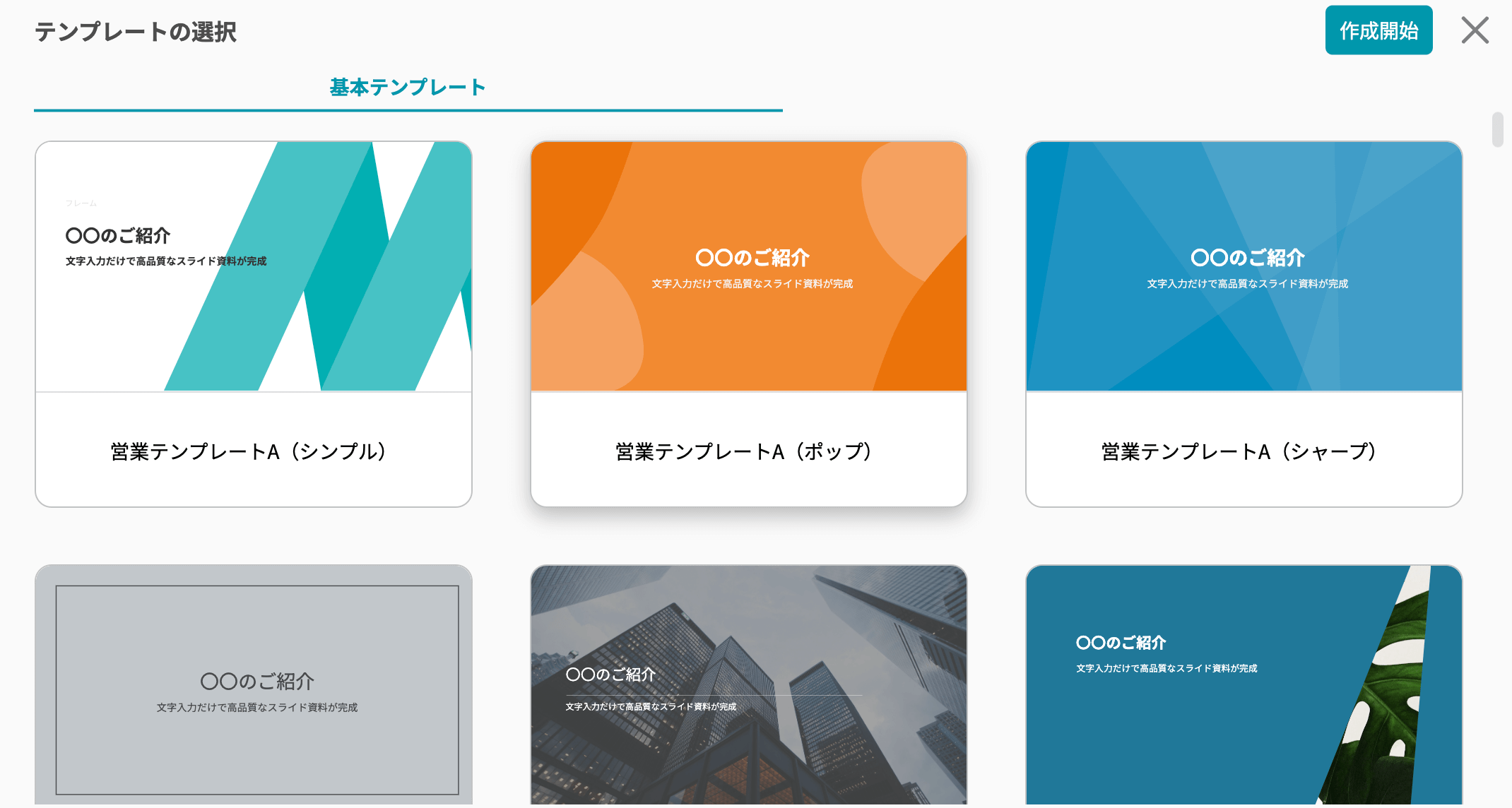The height and width of the screenshot is (808, 1512).
Task: Close the template selection dialog
Action: 1475,30
